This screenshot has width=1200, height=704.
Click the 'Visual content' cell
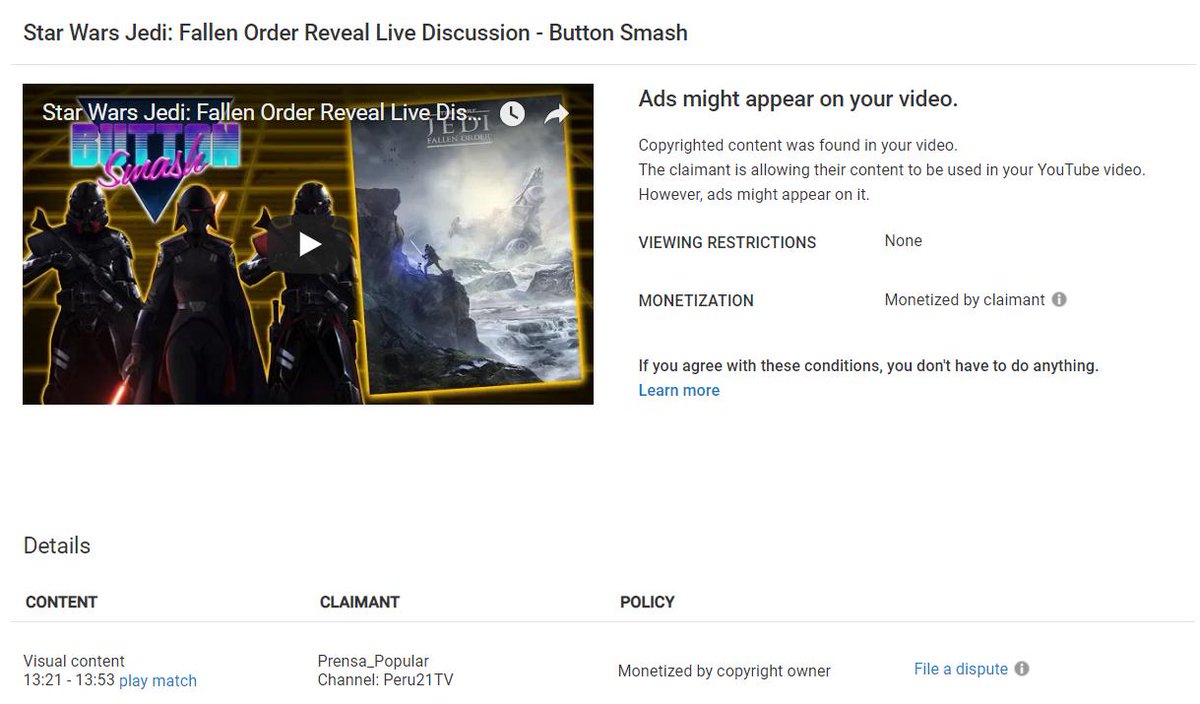[74, 661]
